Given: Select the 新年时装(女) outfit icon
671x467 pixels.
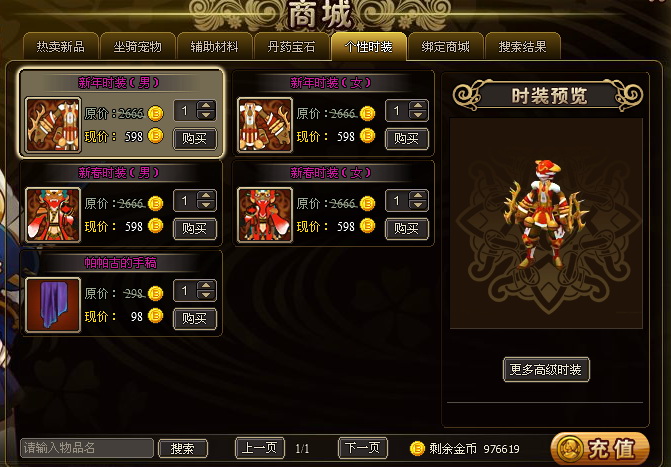Looking at the screenshot, I should pyautogui.click(x=265, y=125).
